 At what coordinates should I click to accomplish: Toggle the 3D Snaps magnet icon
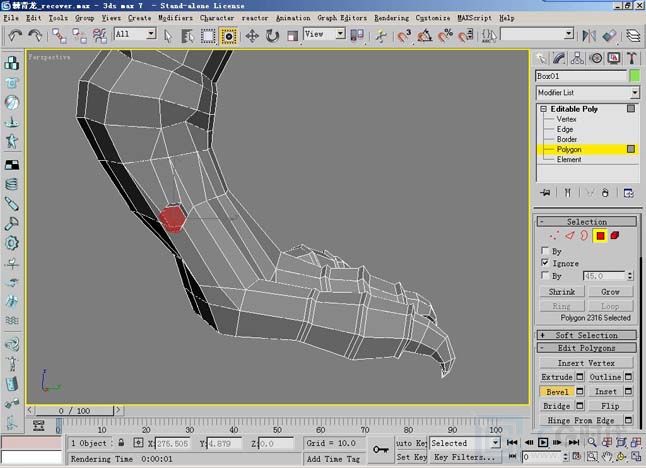404,36
